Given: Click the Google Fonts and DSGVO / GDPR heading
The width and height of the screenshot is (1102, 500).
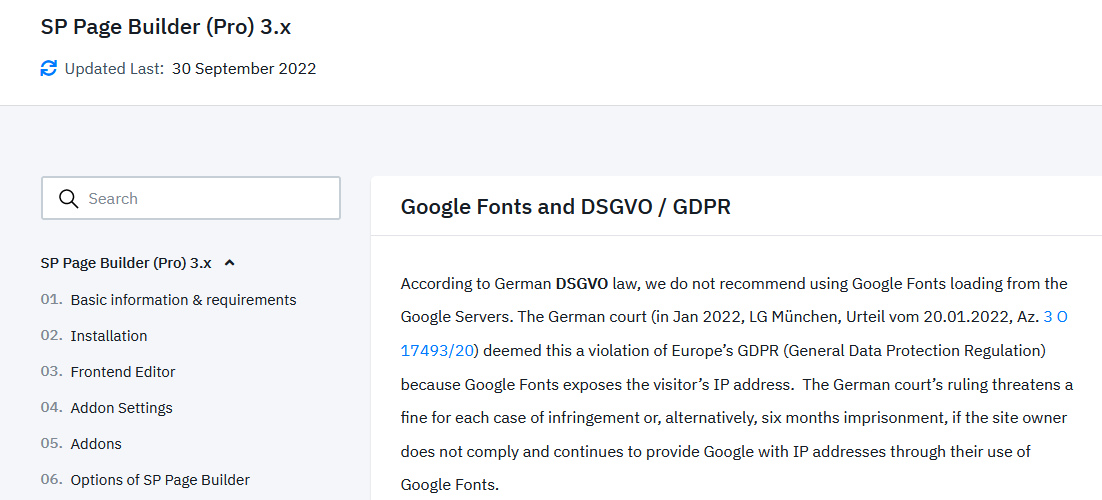Looking at the screenshot, I should click(565, 207).
